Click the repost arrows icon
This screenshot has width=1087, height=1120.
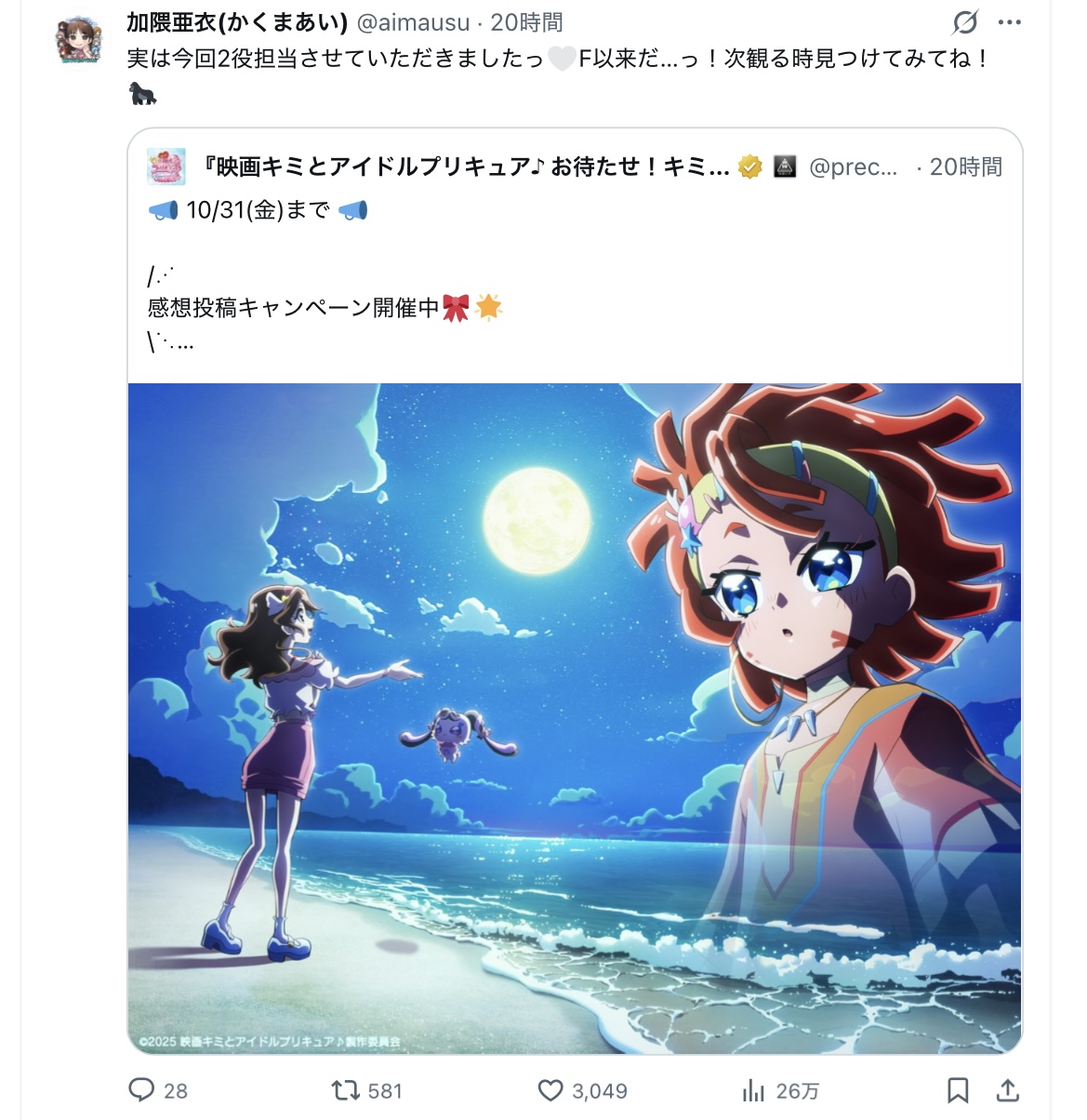click(346, 1090)
